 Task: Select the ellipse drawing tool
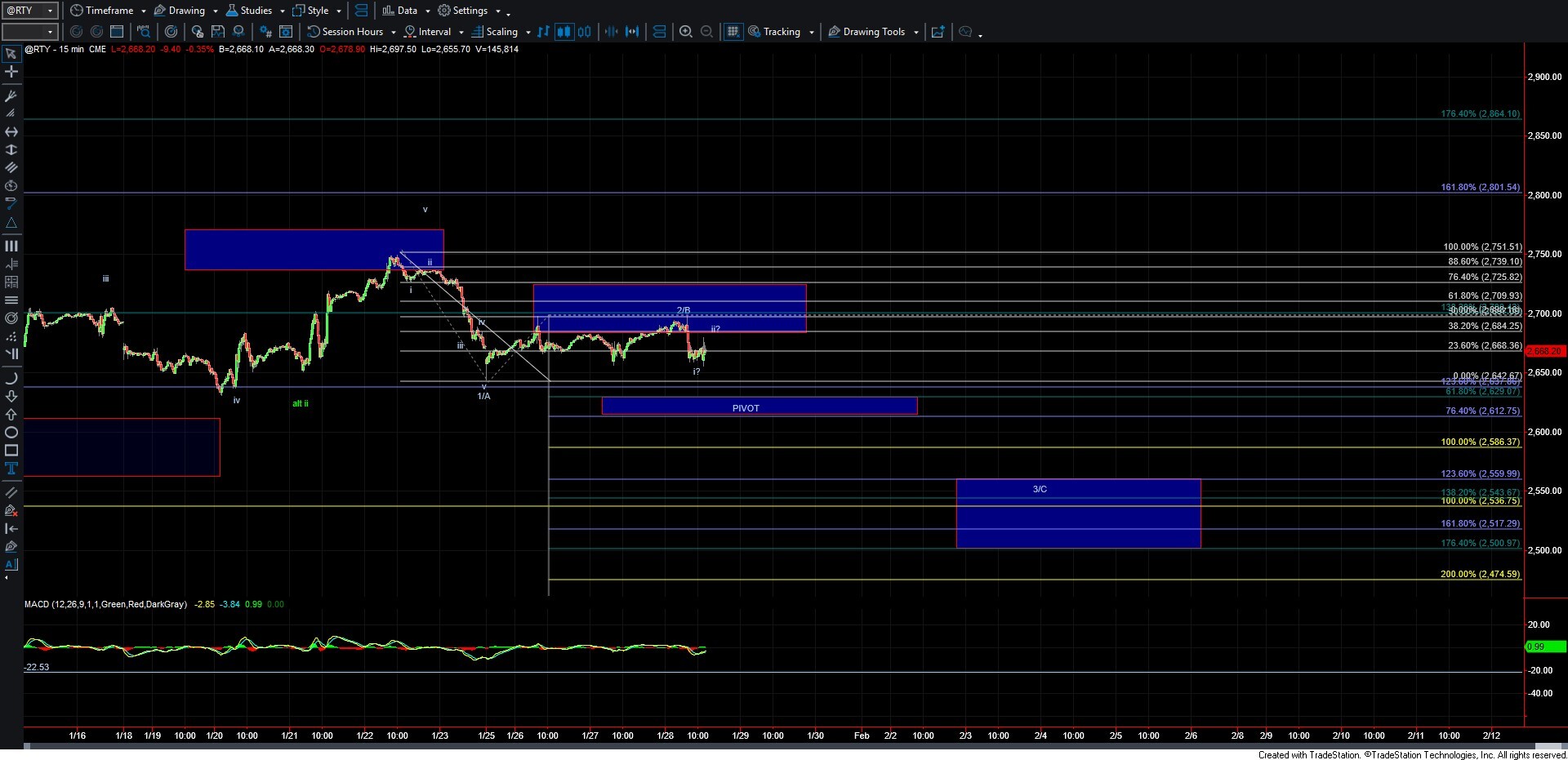(x=11, y=433)
